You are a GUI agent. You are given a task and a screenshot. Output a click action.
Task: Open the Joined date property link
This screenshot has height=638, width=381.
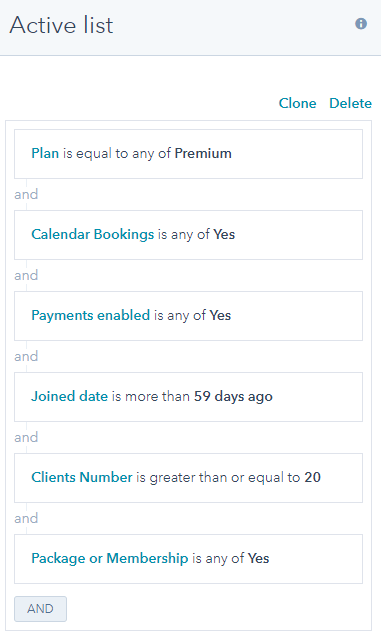70,396
